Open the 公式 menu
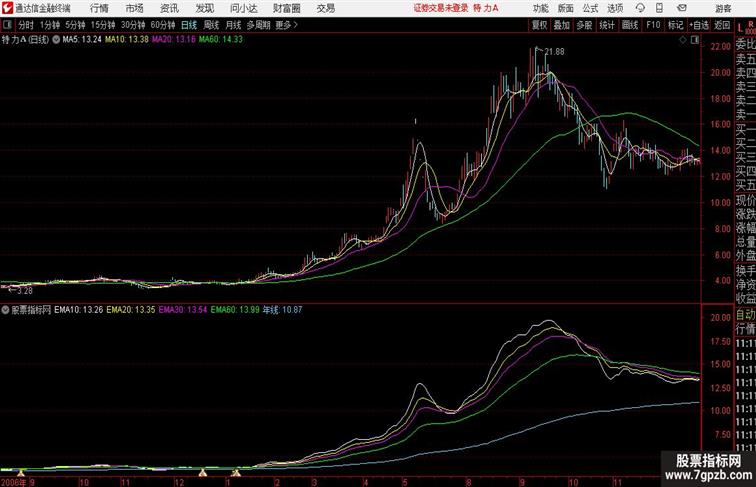 click(590, 8)
